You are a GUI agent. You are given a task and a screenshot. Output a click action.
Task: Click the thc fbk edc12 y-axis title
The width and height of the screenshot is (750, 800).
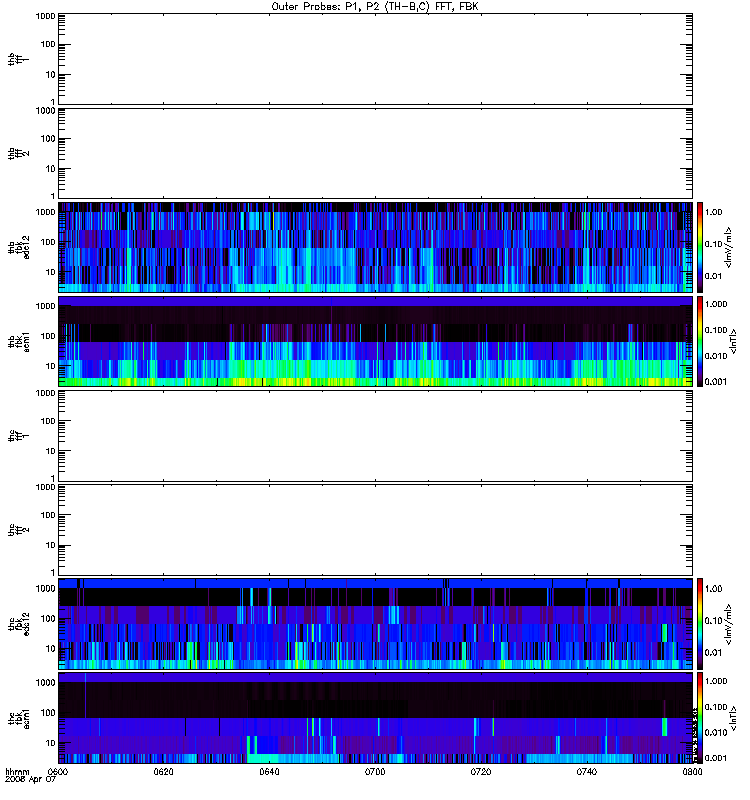pyautogui.click(x=19, y=624)
